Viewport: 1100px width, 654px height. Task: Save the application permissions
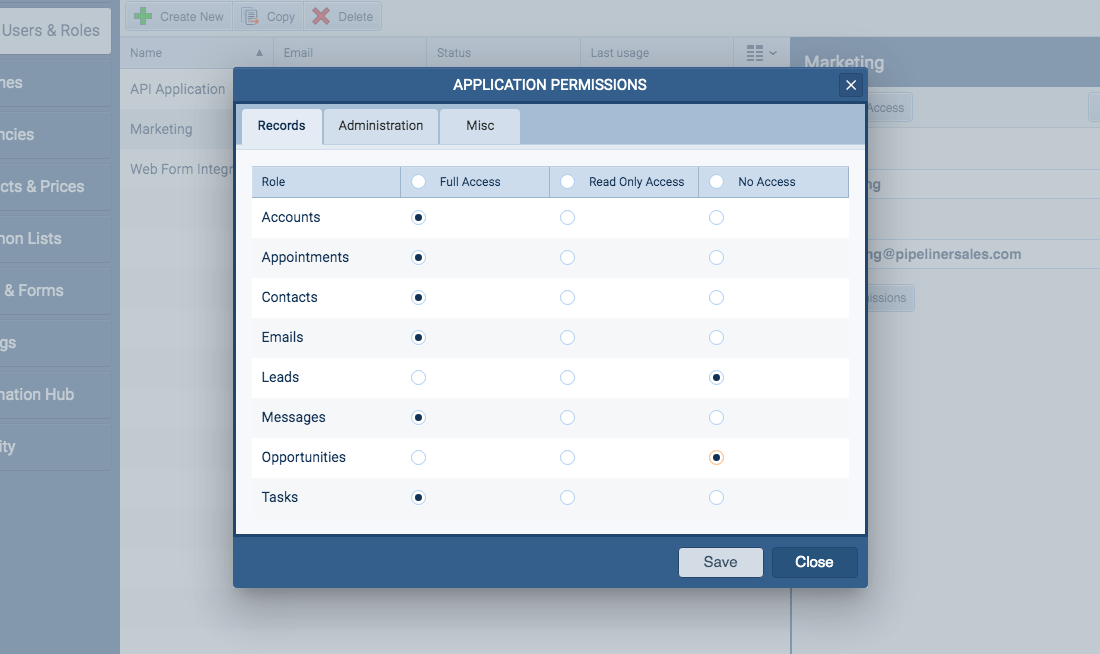pos(720,562)
